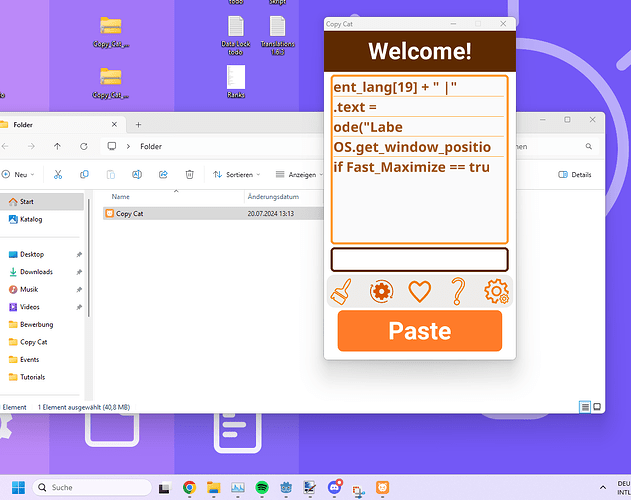The width and height of the screenshot is (631, 500).
Task: Click the question mark help icon
Action: click(458, 291)
